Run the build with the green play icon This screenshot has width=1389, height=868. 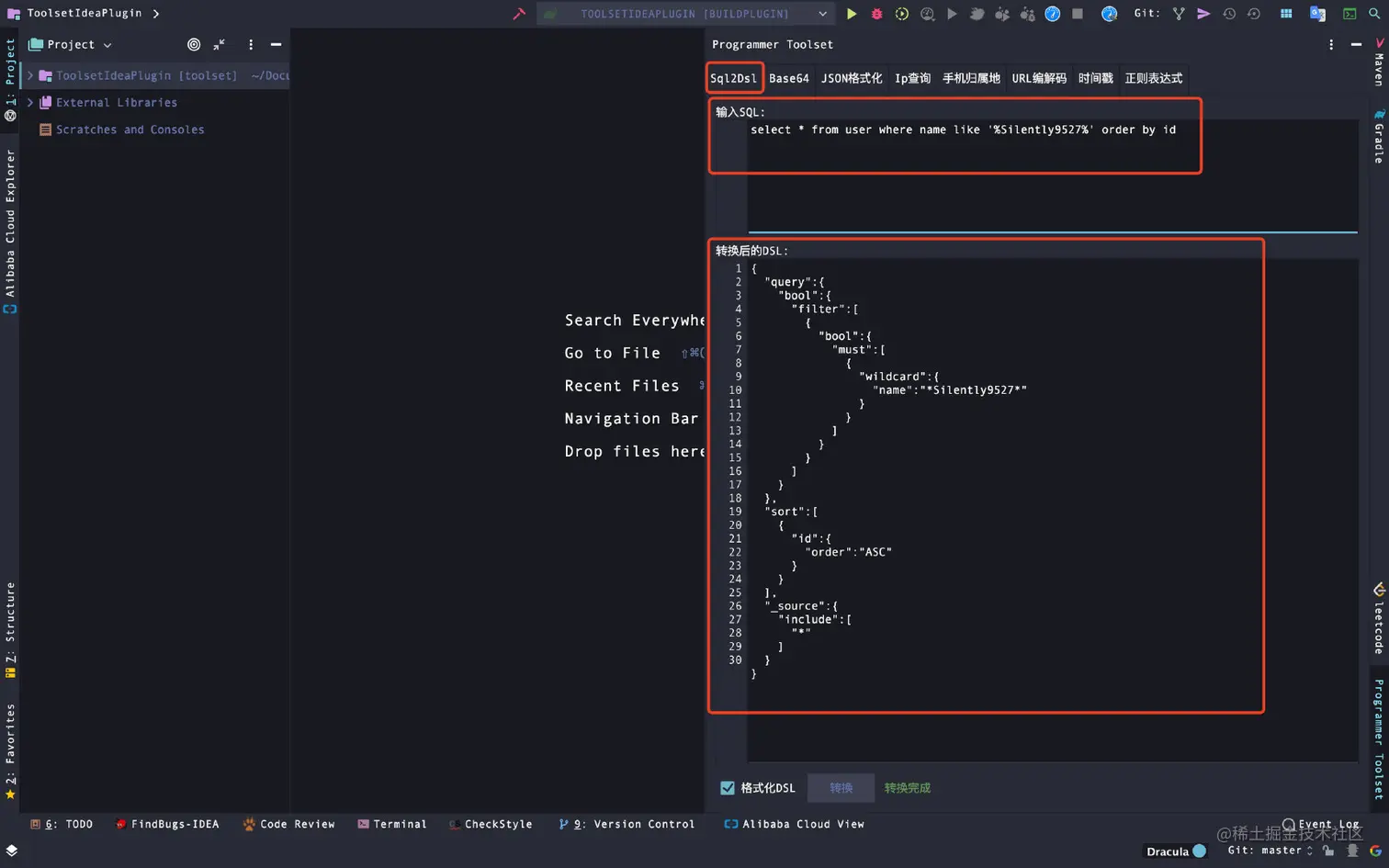click(852, 14)
